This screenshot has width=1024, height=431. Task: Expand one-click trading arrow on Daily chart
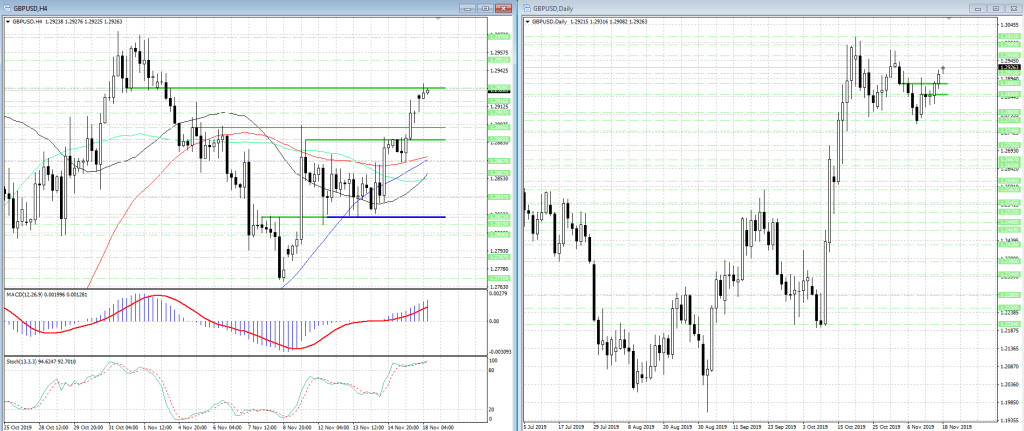point(528,22)
